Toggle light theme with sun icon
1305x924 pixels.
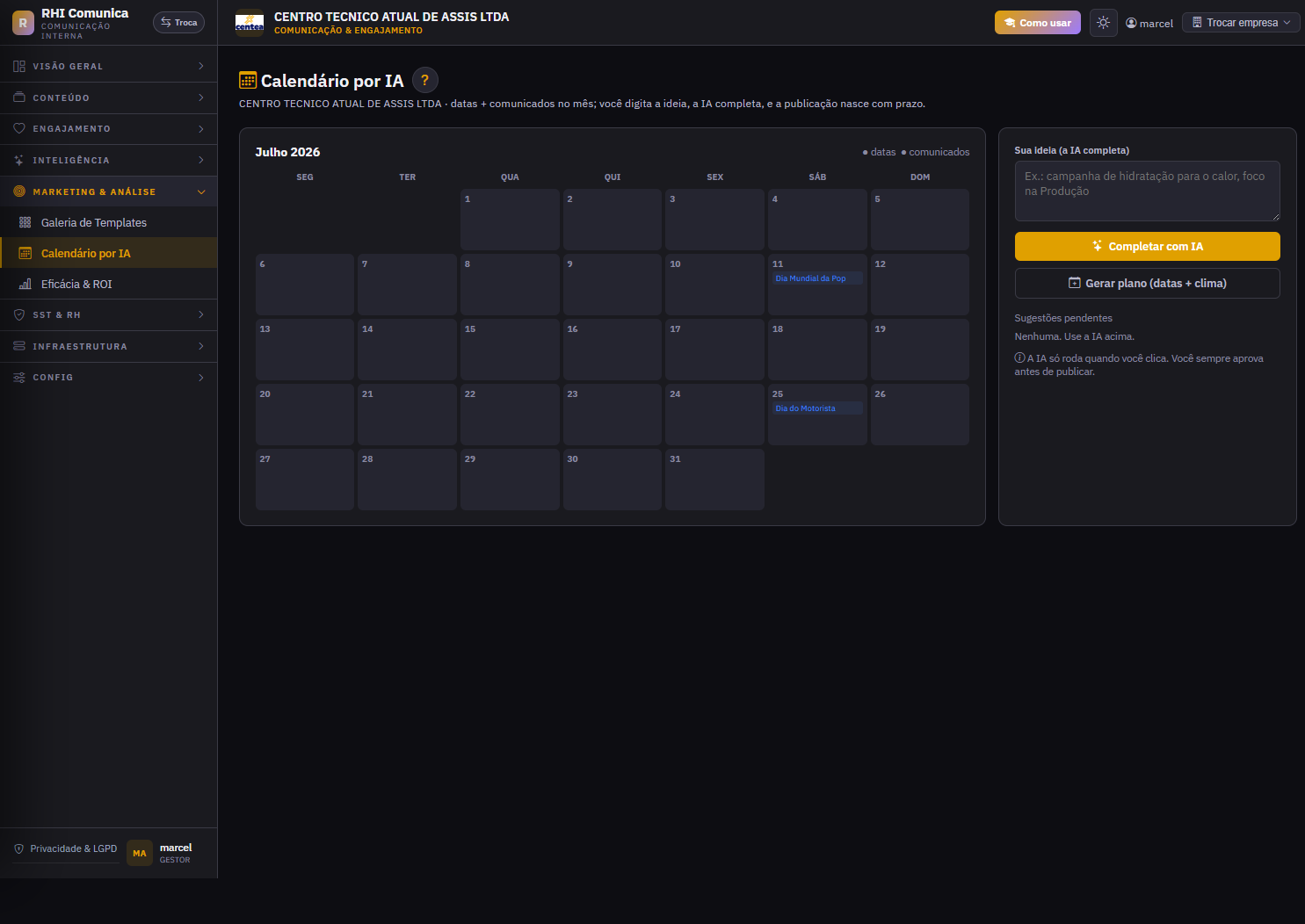pyautogui.click(x=1103, y=23)
